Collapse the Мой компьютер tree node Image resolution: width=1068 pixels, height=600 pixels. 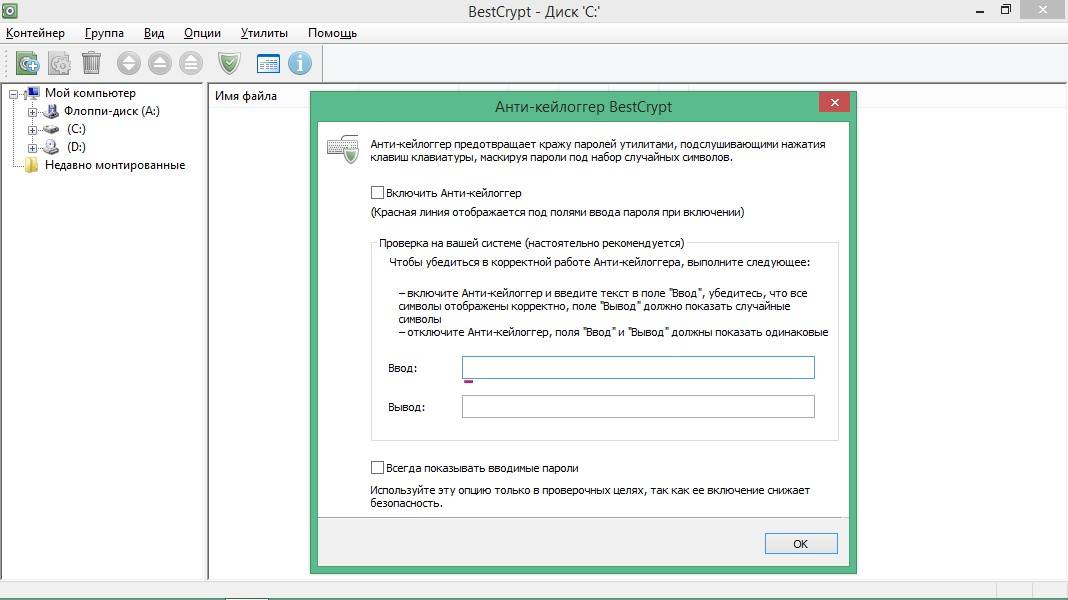pyautogui.click(x=14, y=94)
